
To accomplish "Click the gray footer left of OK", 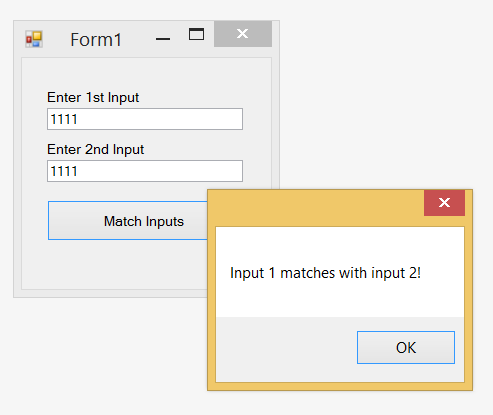I will pyautogui.click(x=287, y=349).
